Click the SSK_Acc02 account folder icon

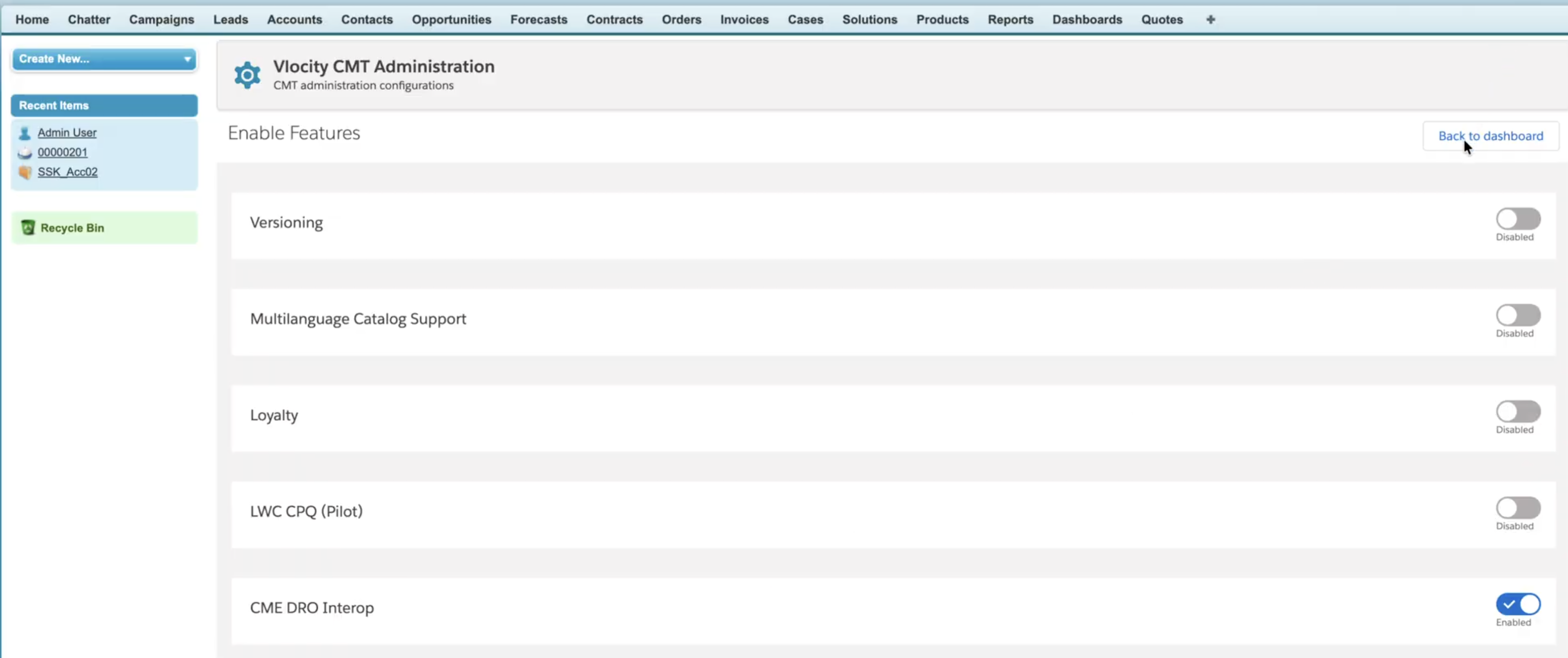coord(24,172)
